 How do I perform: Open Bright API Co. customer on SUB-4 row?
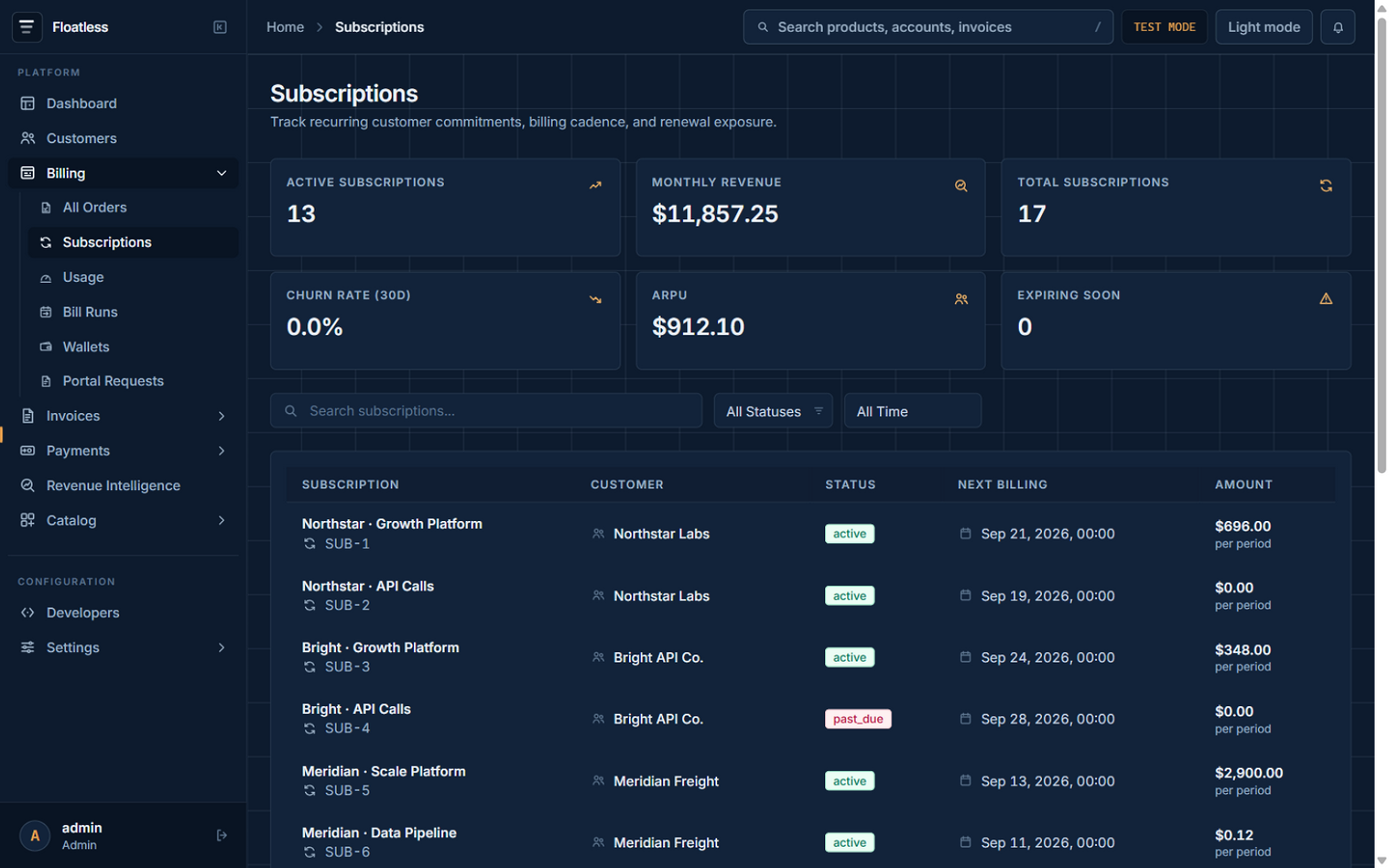click(658, 719)
